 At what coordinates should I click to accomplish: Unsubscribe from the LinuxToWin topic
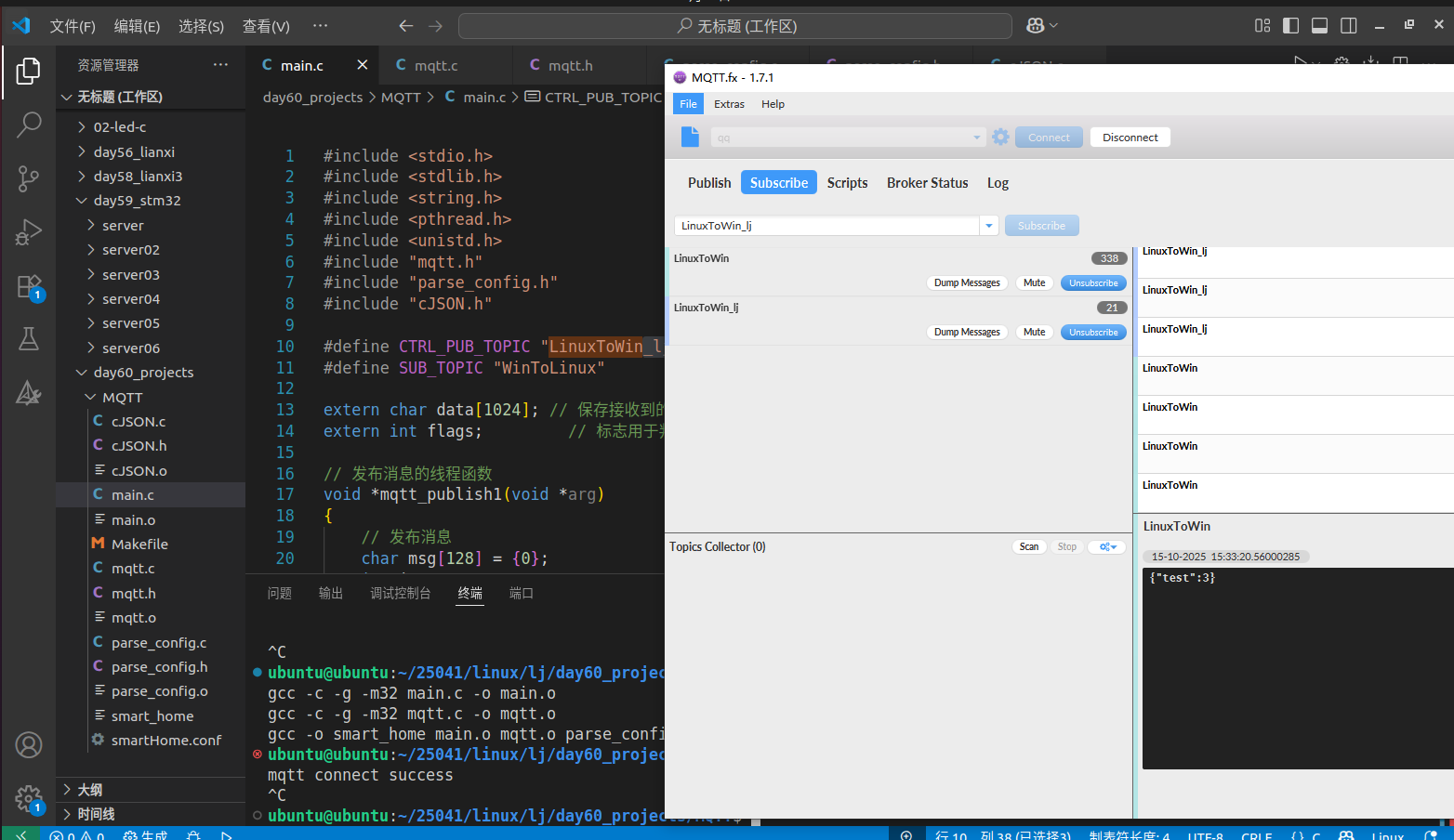coord(1093,282)
